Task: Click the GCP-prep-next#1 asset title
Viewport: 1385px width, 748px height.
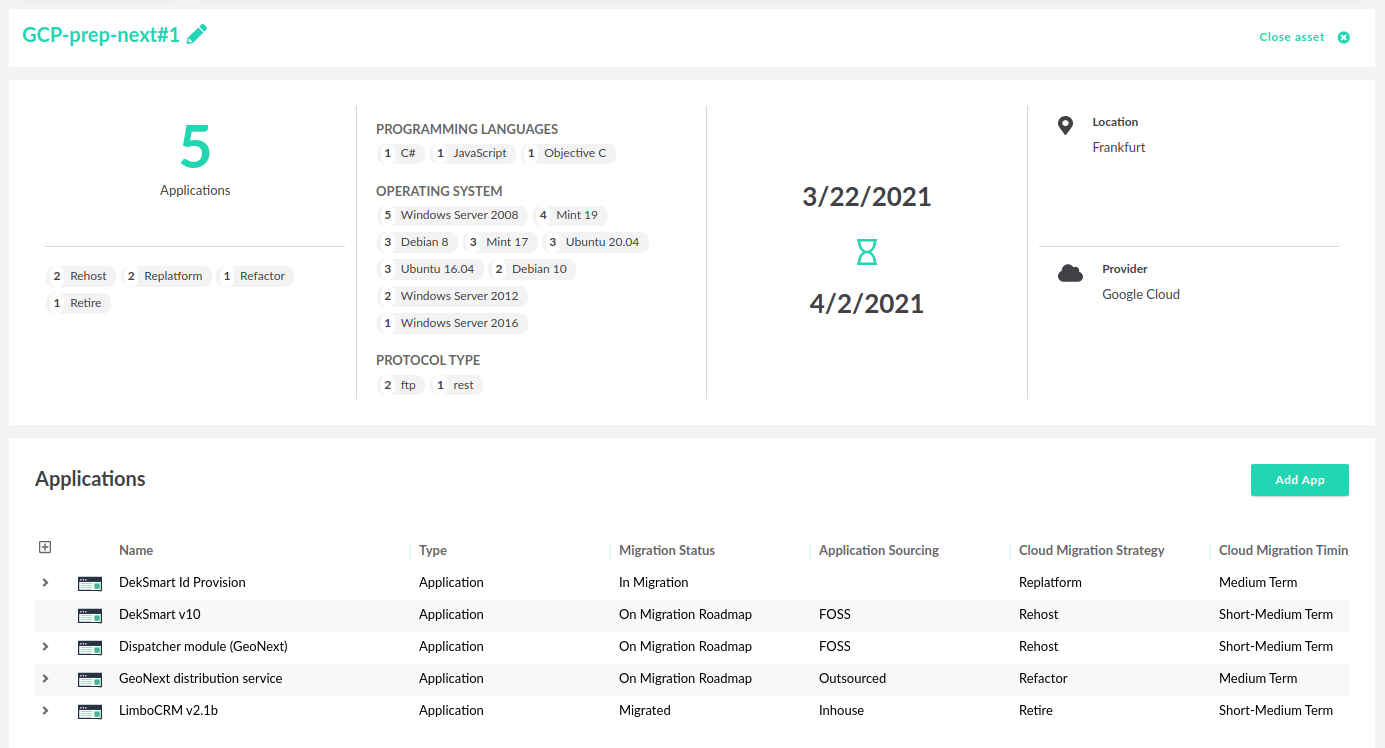Action: coord(101,35)
